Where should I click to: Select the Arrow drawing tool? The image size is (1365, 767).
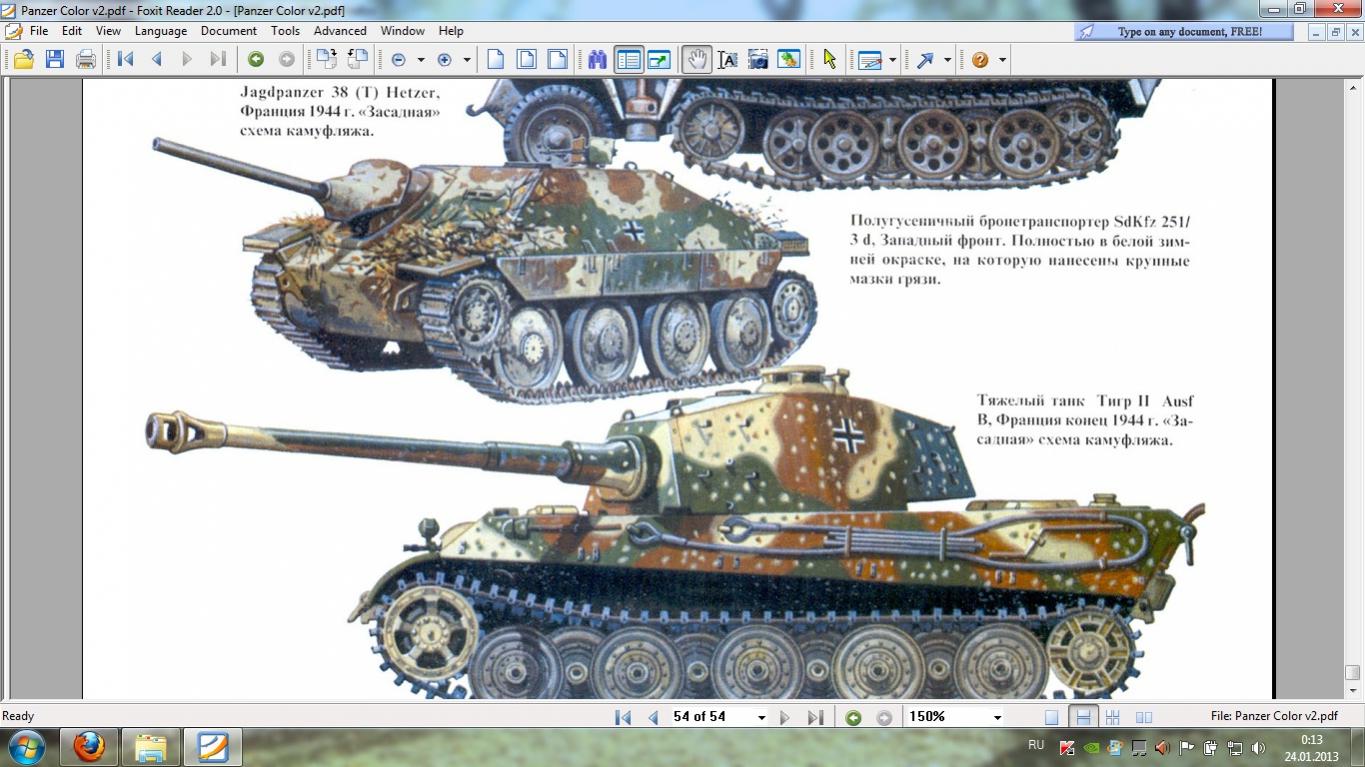coord(925,60)
